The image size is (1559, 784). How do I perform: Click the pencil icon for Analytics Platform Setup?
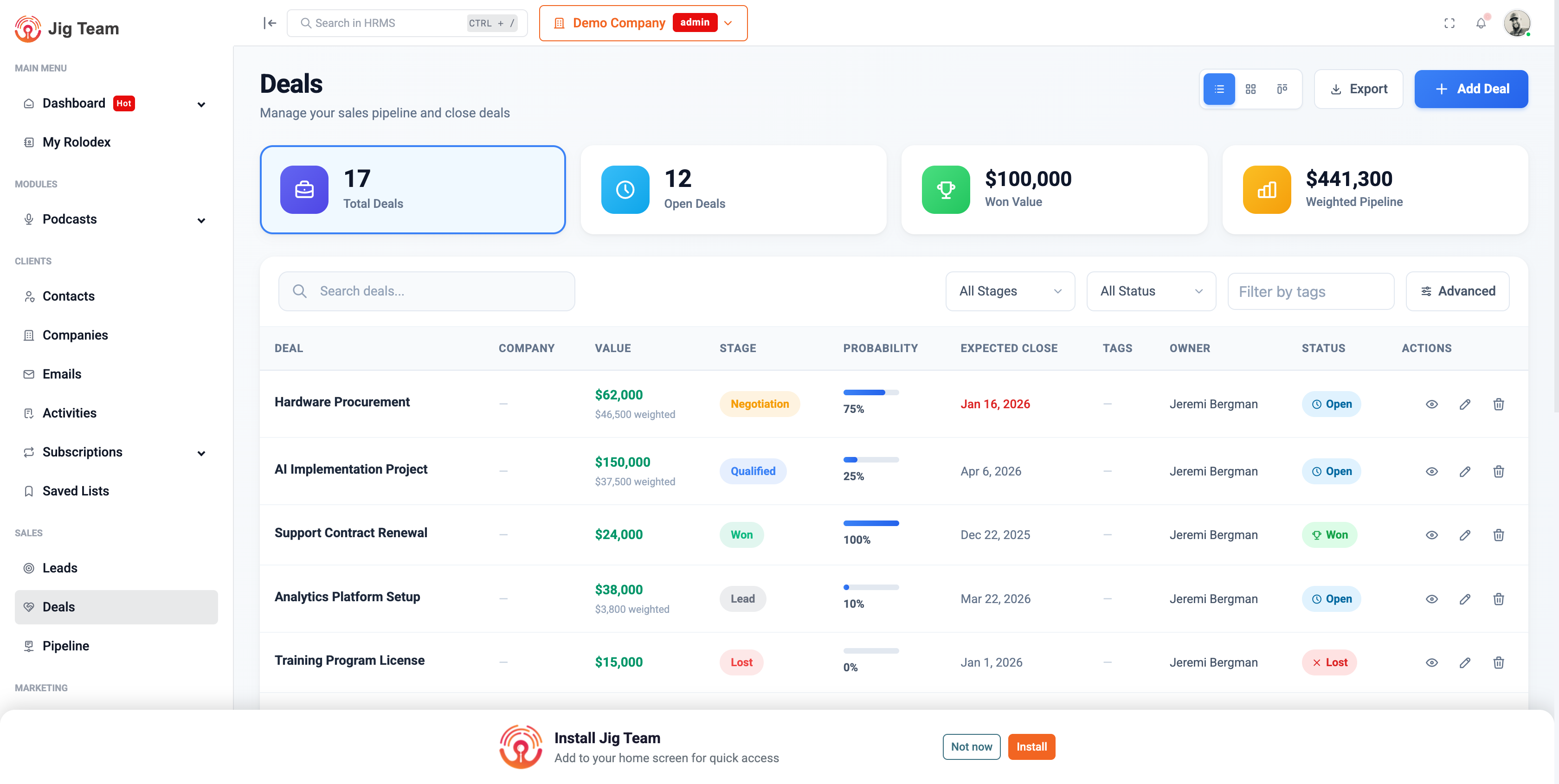(1465, 599)
